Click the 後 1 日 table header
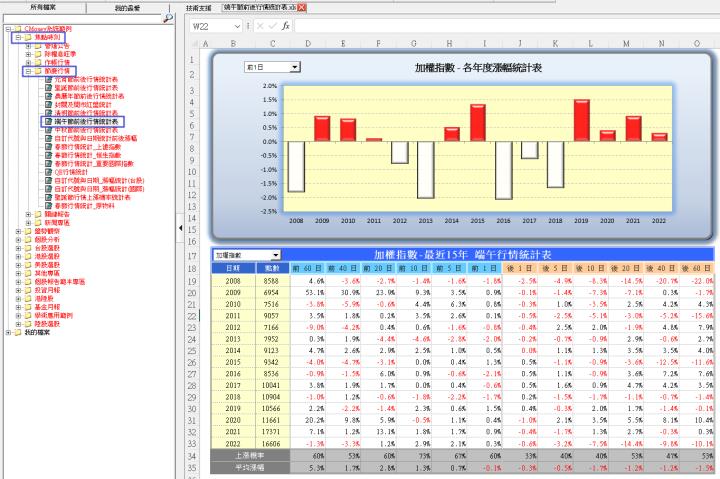Image resolution: width=720 pixels, height=479 pixels. pyautogui.click(x=520, y=268)
